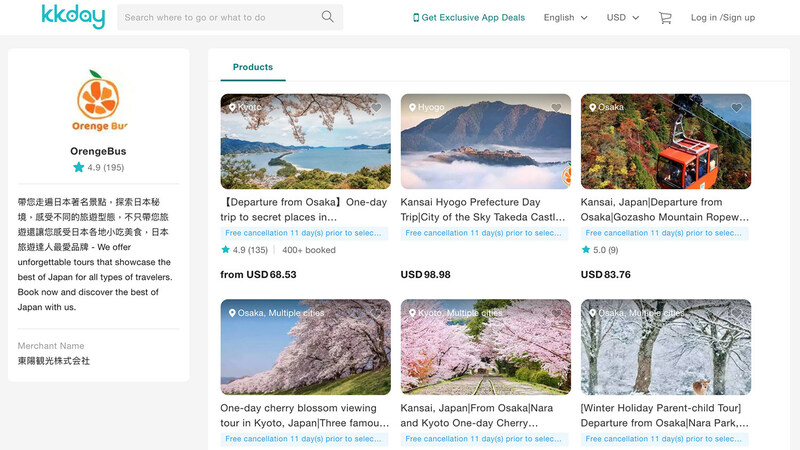Viewport: 800px width, 450px height.
Task: Type in the search destination field
Action: click(x=215, y=17)
